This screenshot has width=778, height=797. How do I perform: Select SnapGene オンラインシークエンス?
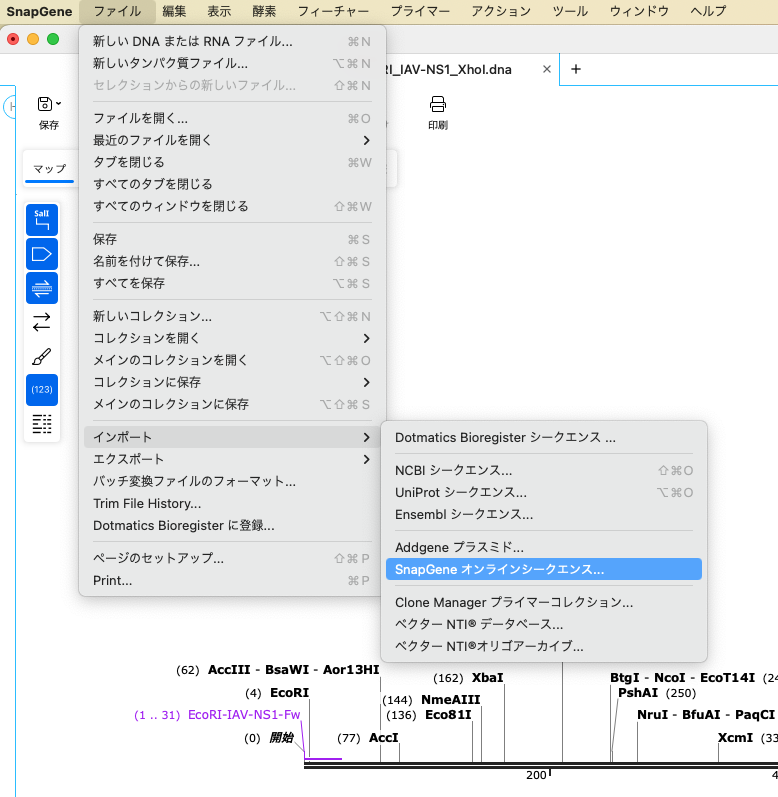[x=544, y=569]
